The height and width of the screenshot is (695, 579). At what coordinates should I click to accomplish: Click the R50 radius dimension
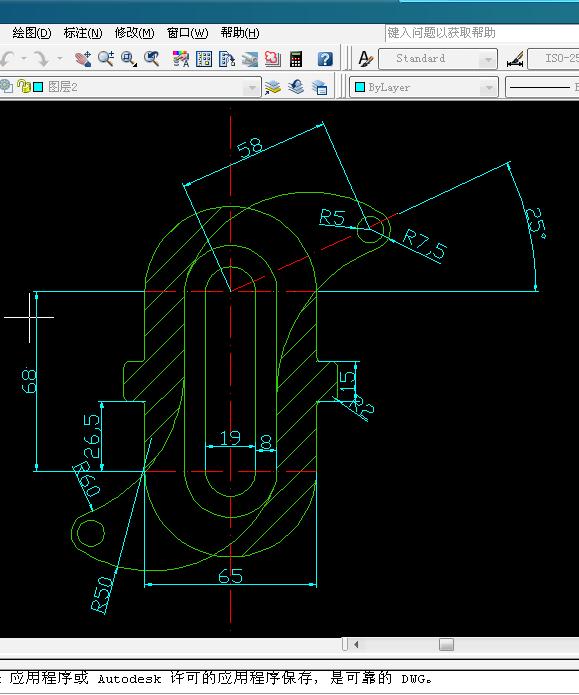pyautogui.click(x=102, y=595)
